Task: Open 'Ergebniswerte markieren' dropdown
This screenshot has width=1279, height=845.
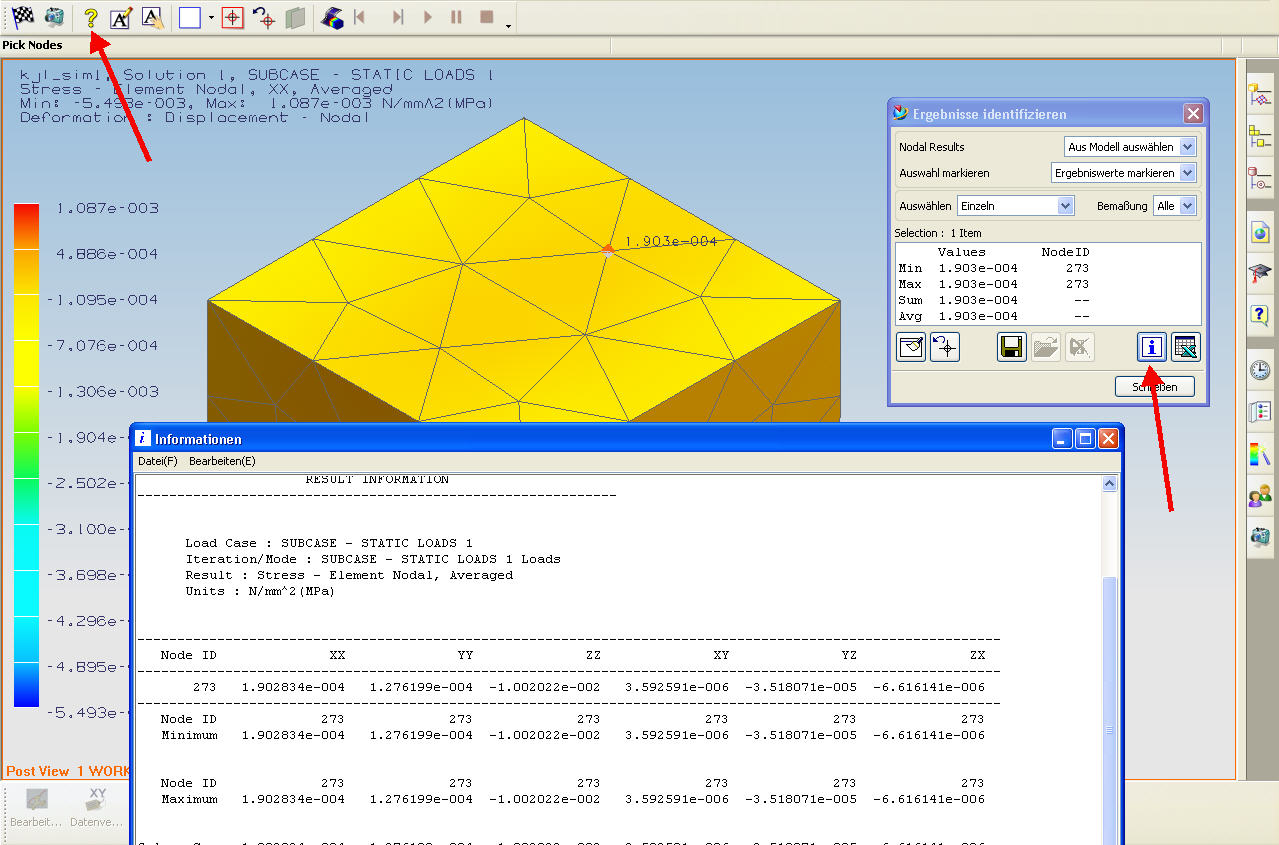Action: 1187,173
